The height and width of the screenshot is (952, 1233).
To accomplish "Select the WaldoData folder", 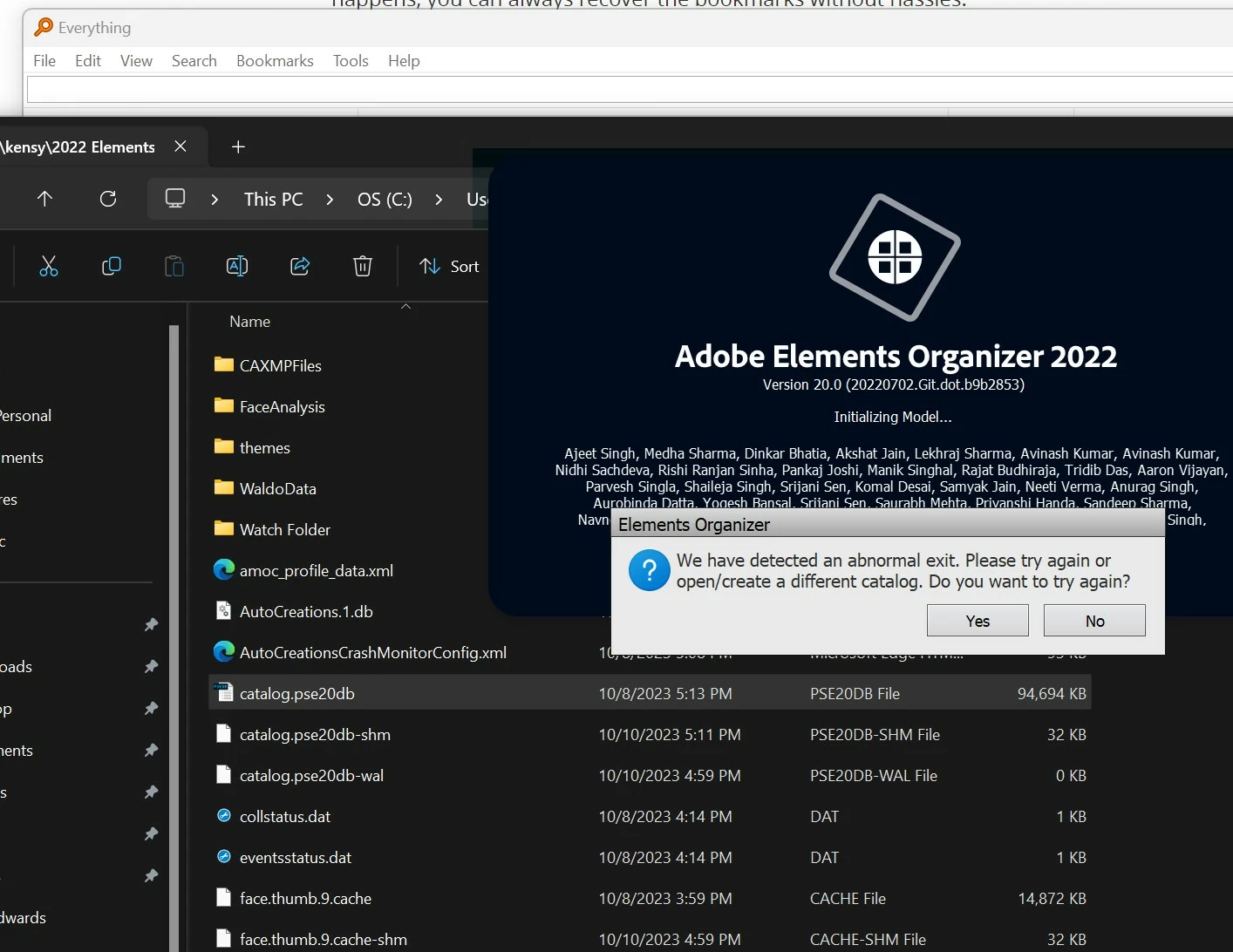I will (x=278, y=489).
